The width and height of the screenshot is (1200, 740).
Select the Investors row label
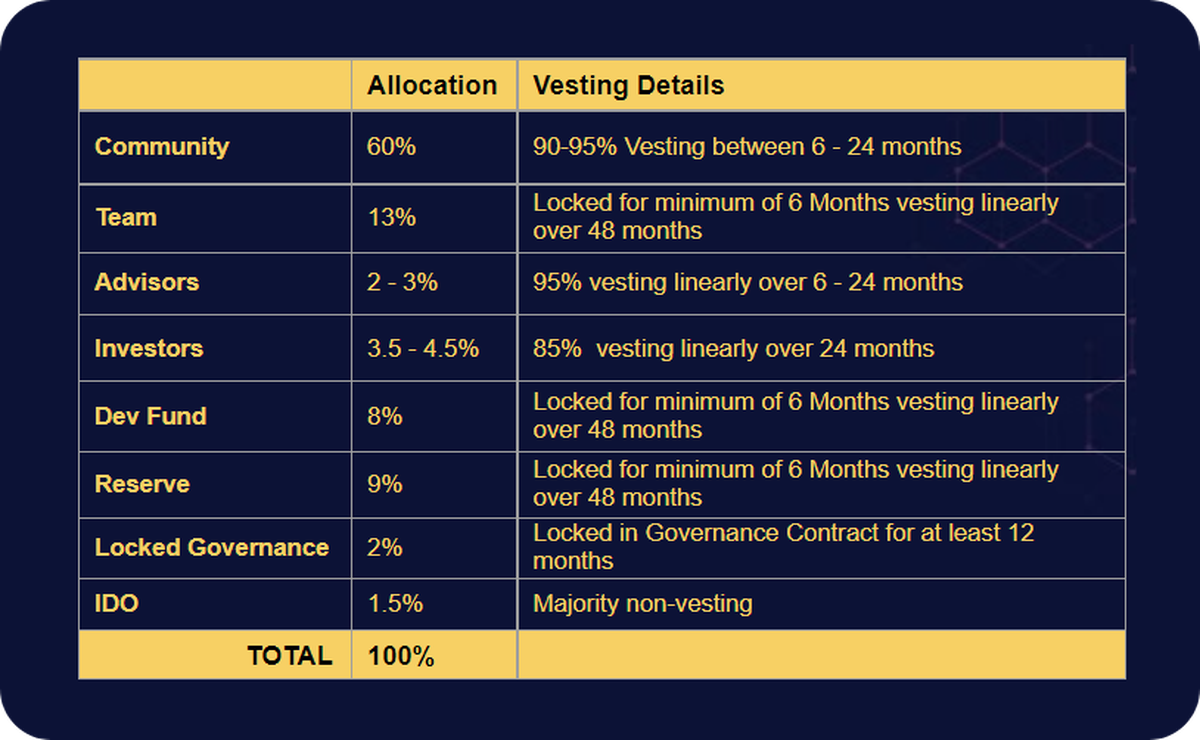click(149, 349)
